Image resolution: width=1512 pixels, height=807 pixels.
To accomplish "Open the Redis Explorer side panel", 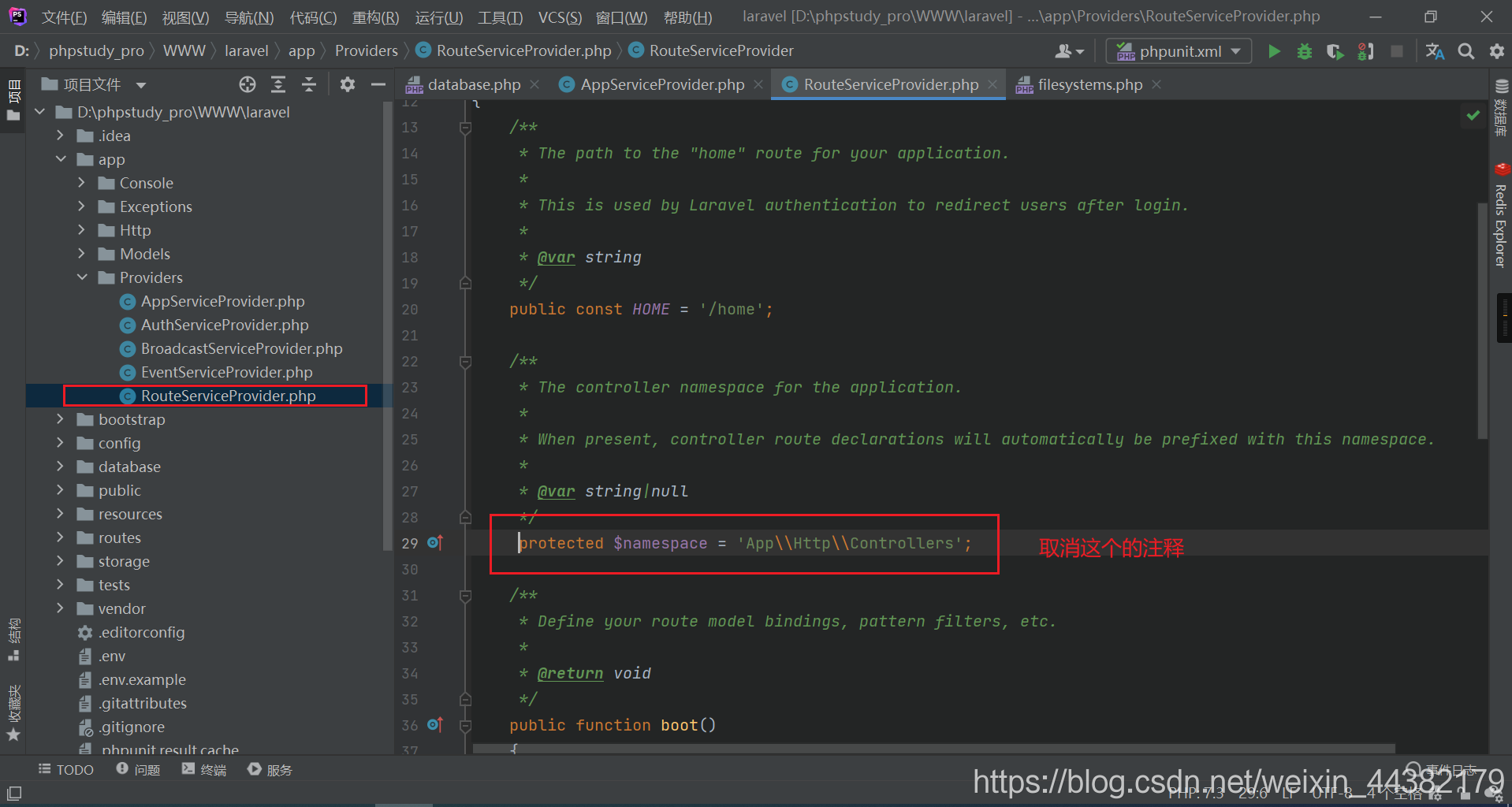I will pyautogui.click(x=1501, y=216).
